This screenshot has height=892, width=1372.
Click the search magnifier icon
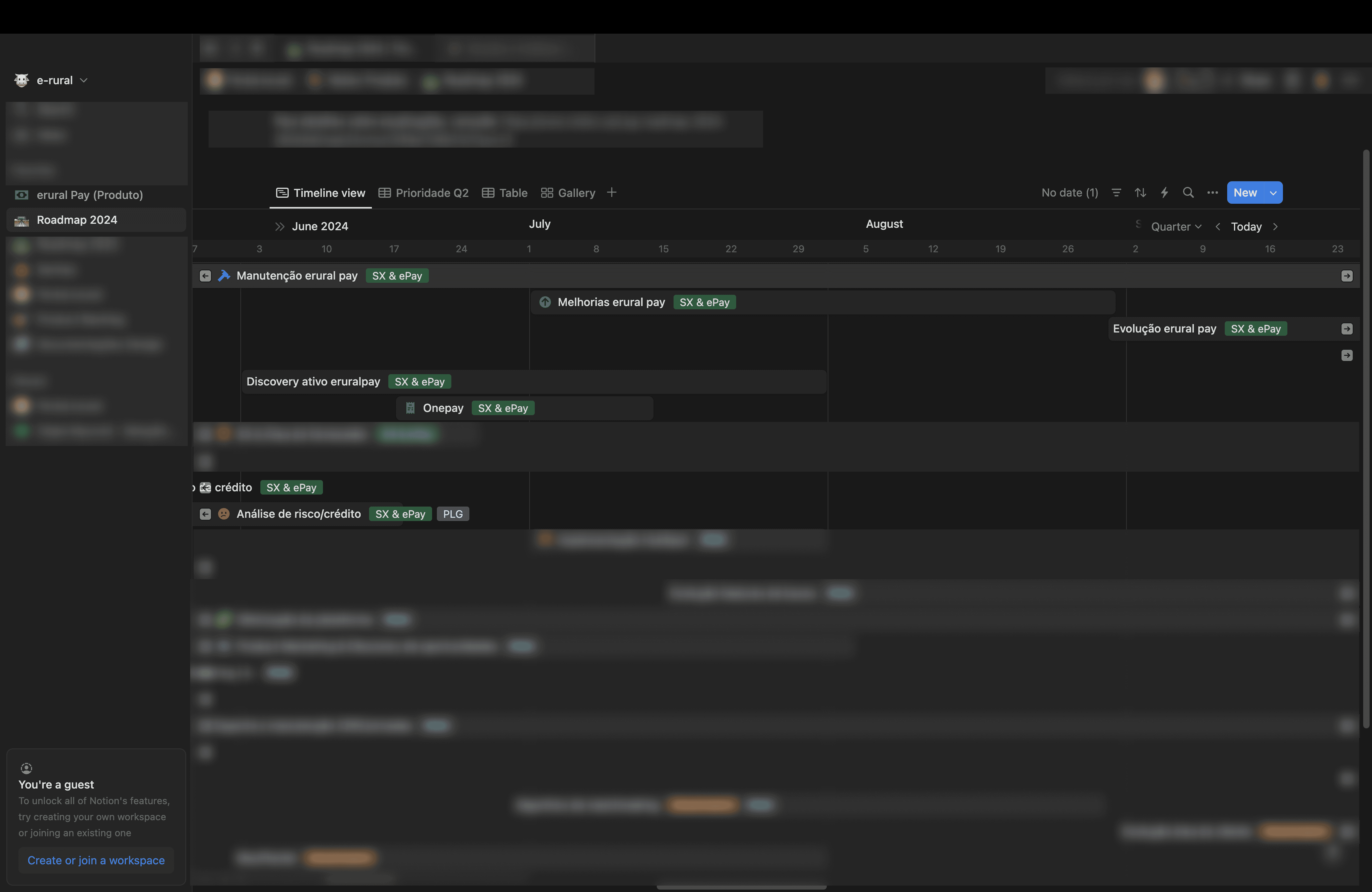pos(1188,193)
